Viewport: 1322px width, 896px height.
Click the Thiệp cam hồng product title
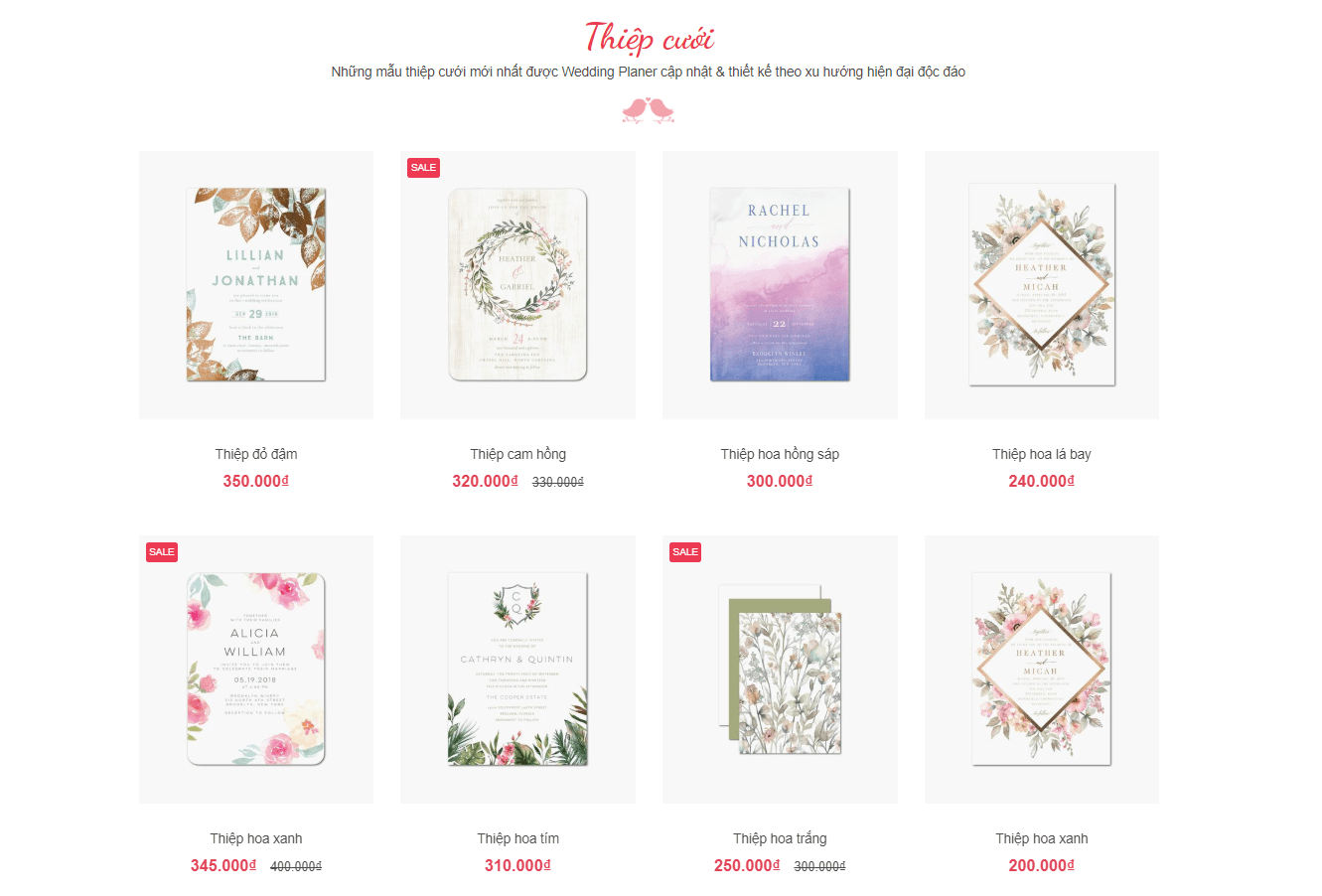[x=517, y=454]
